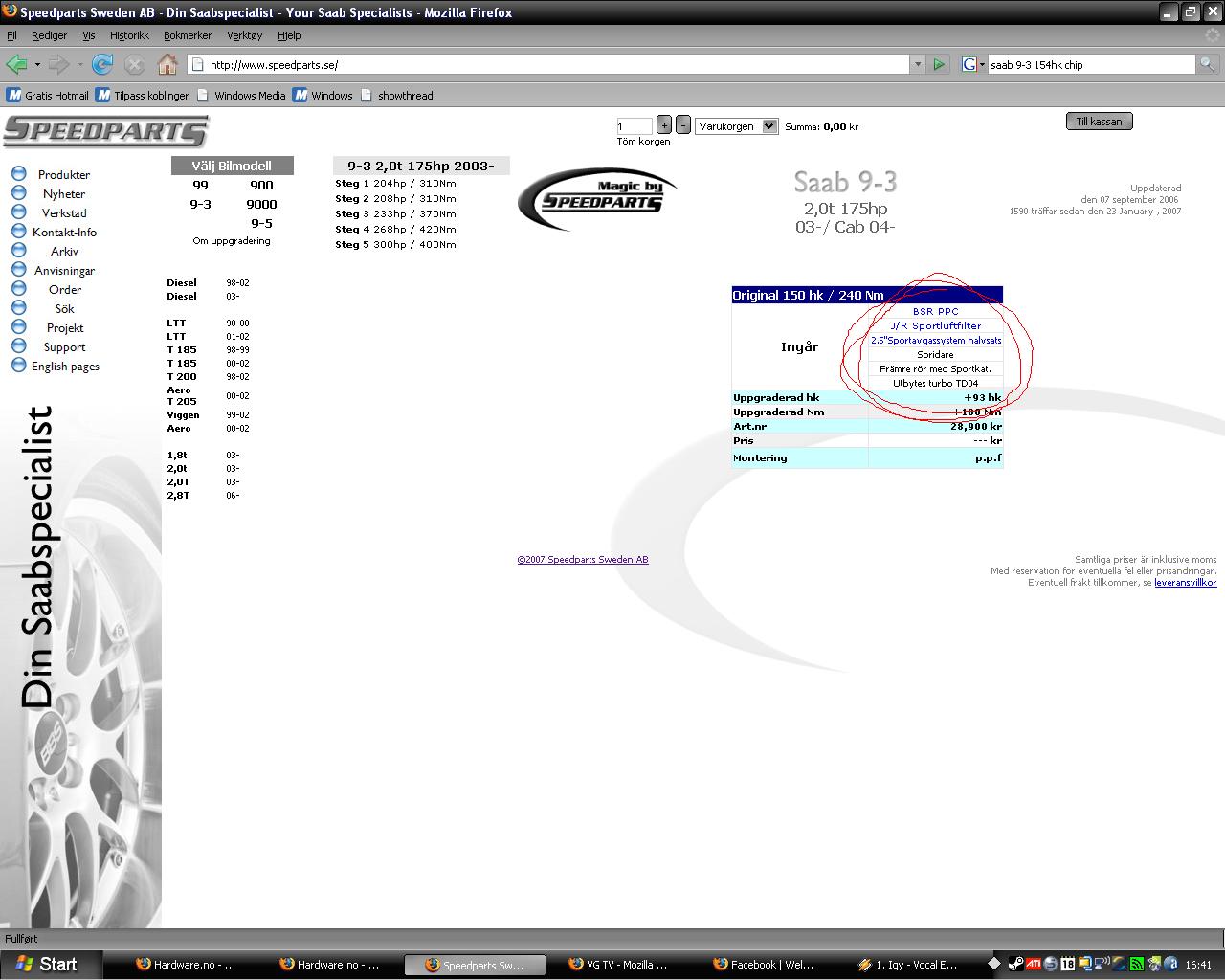
Task: Open the Bokmerker menu
Action: click(x=188, y=35)
